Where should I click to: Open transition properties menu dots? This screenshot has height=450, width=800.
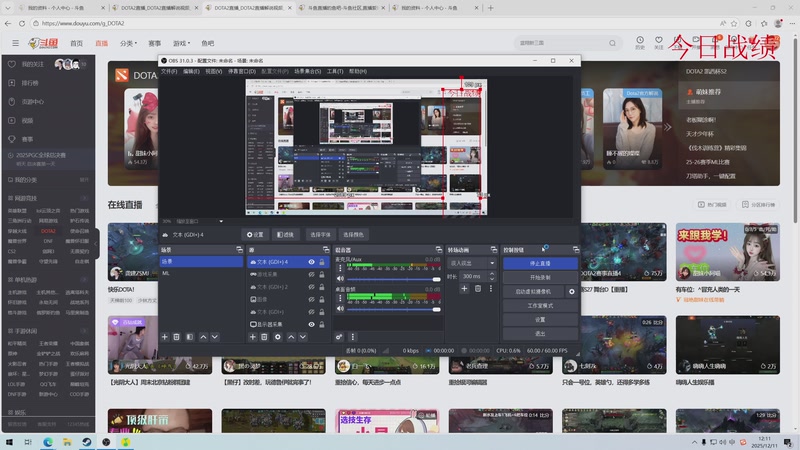491,288
